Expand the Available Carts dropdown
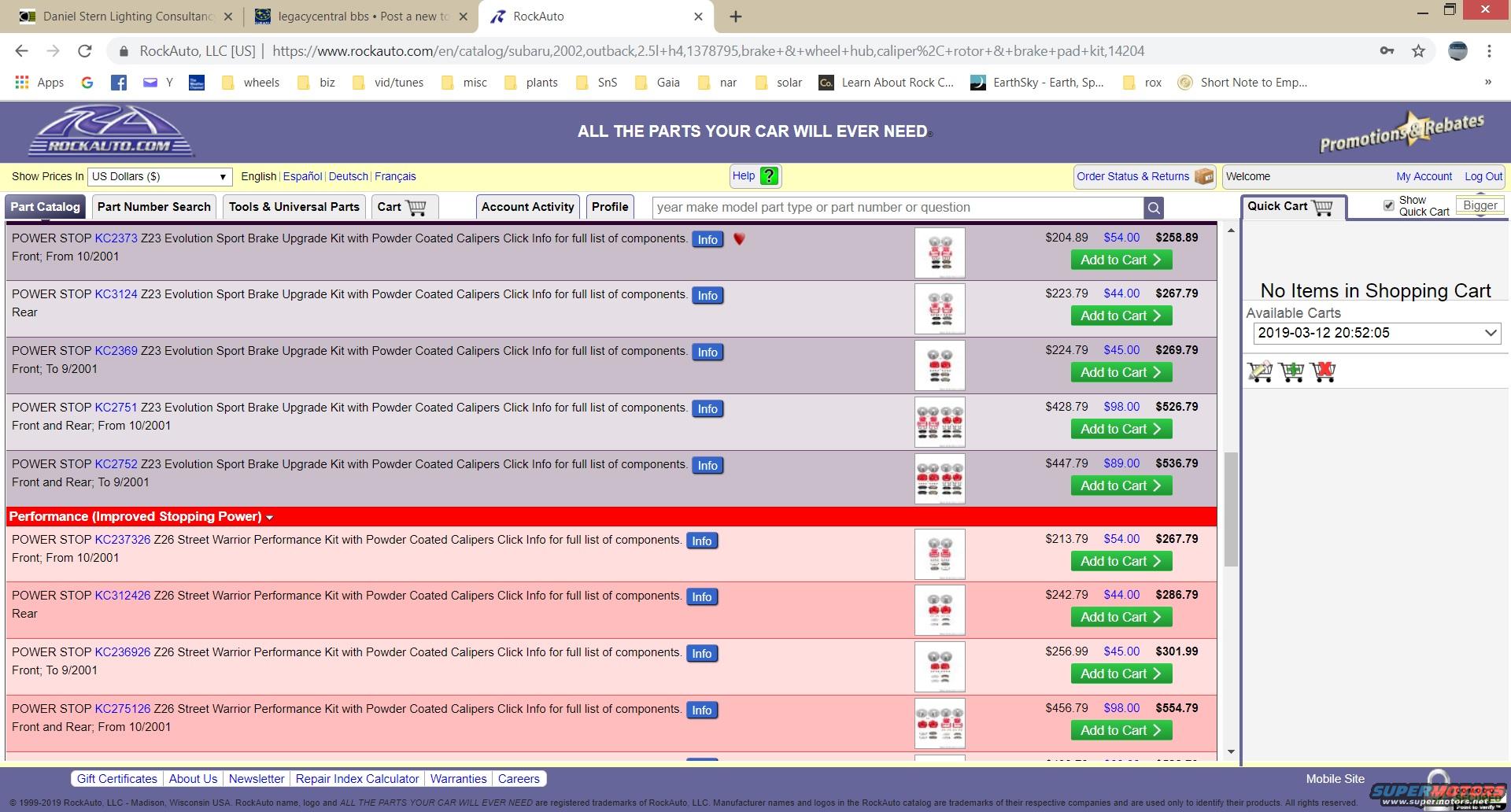The image size is (1511, 812). pos(1376,333)
